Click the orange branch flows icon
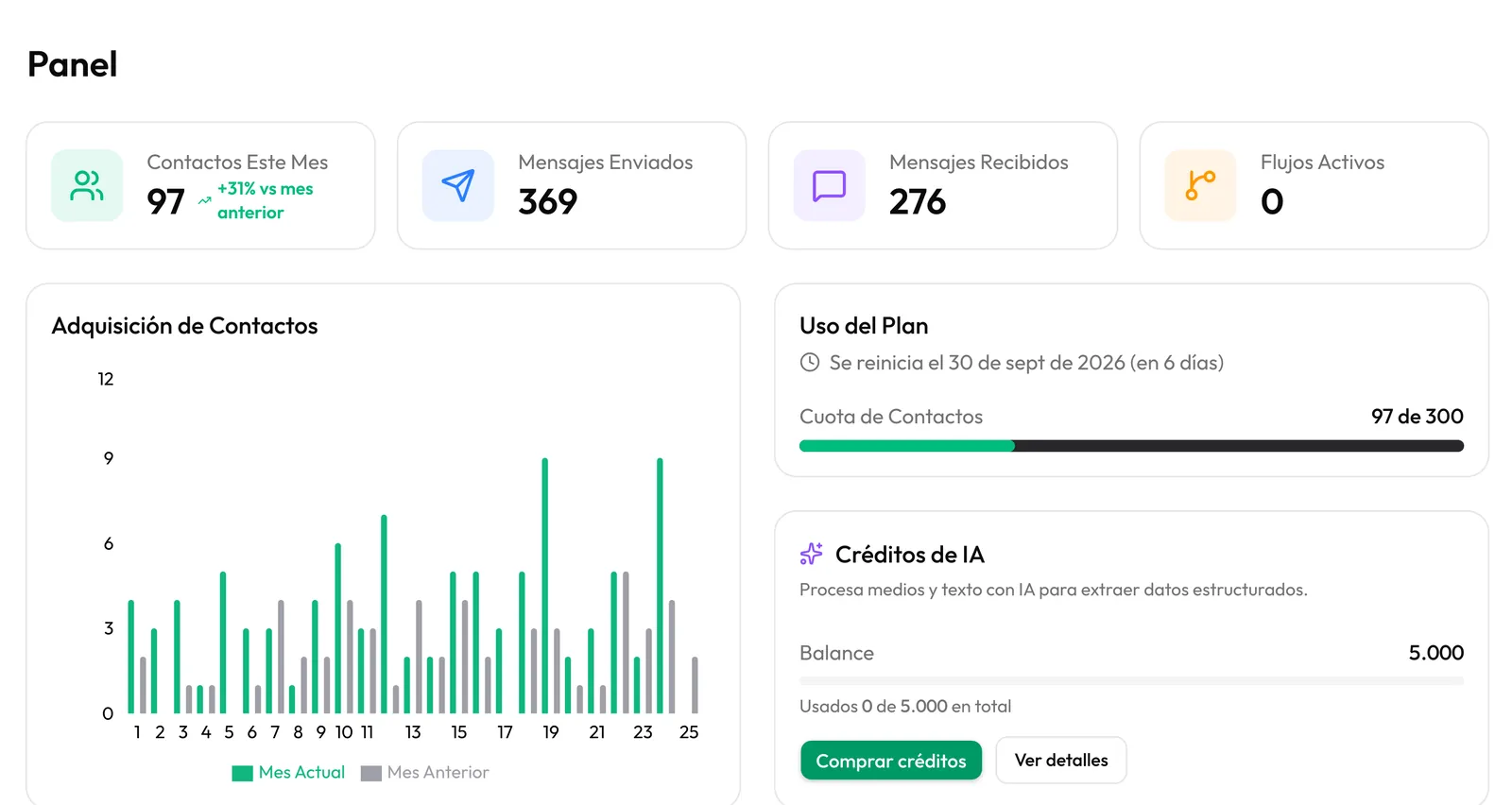 point(1200,185)
